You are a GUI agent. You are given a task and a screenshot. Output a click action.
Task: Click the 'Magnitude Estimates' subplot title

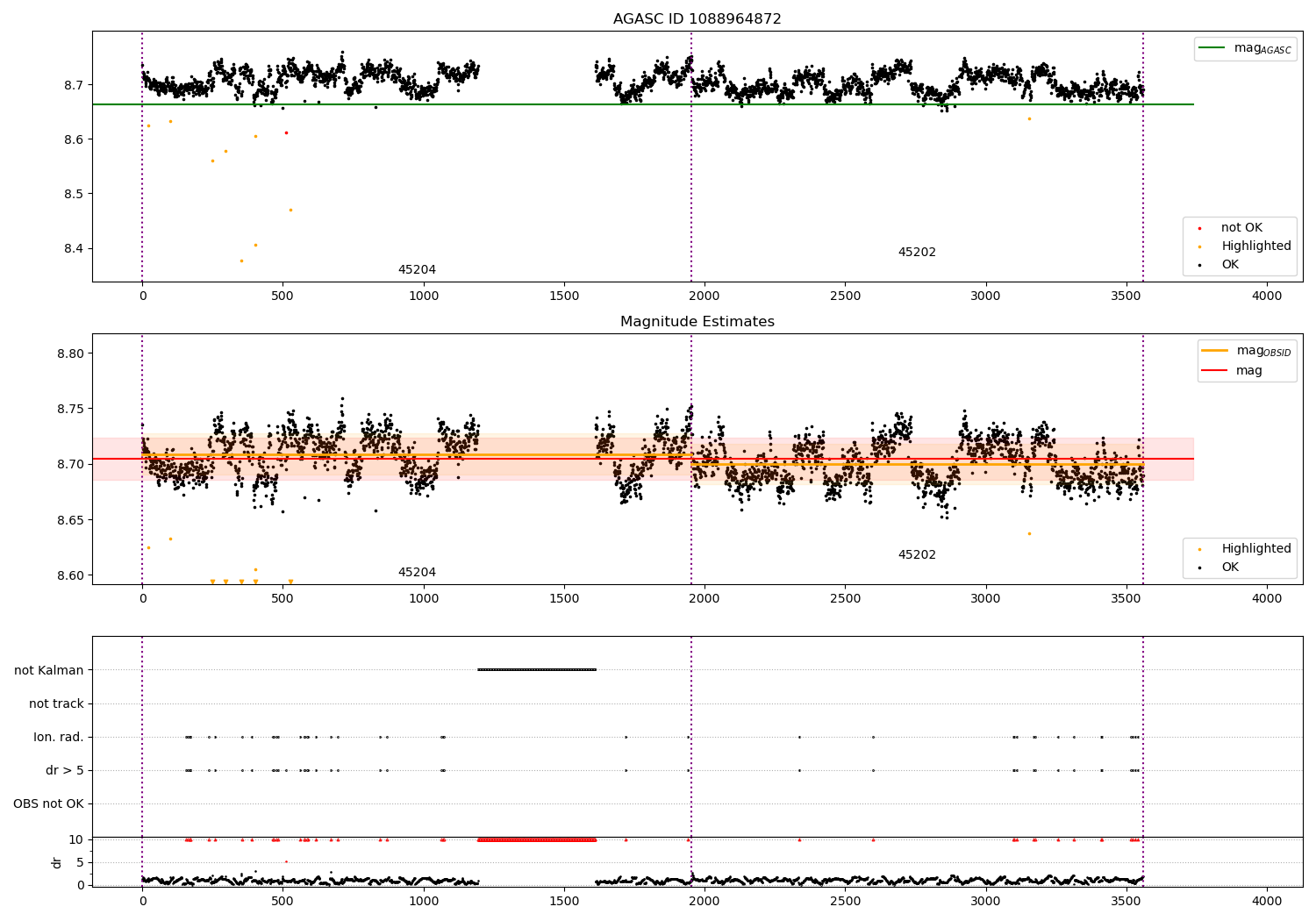click(697, 322)
